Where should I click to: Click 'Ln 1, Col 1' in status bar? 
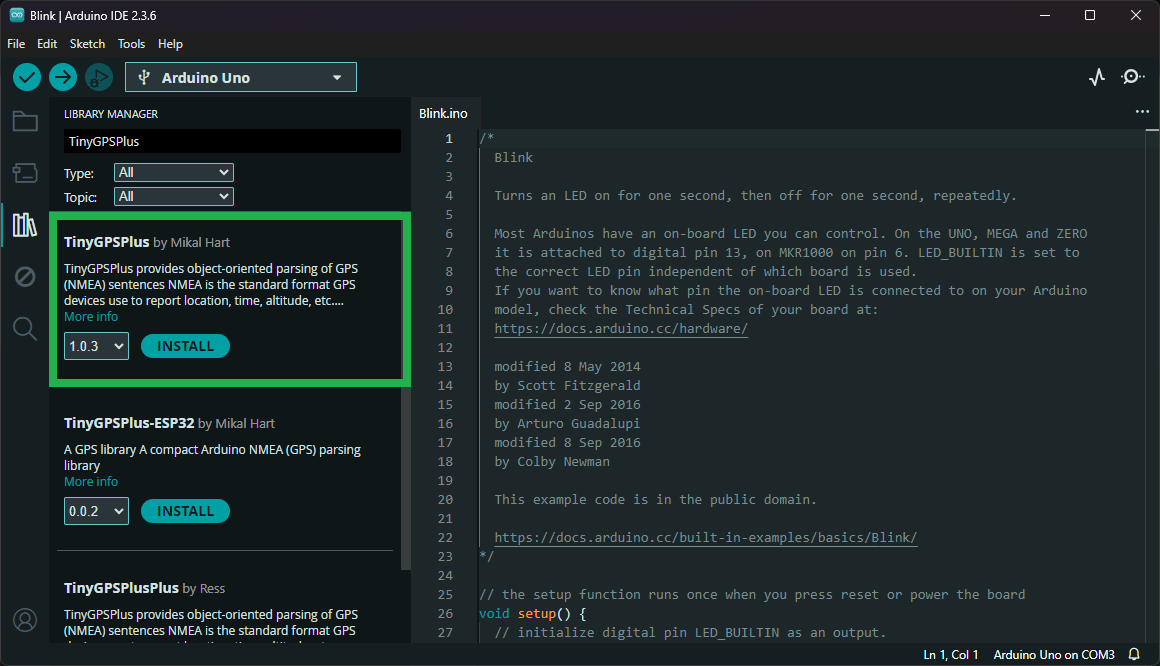[951, 655]
